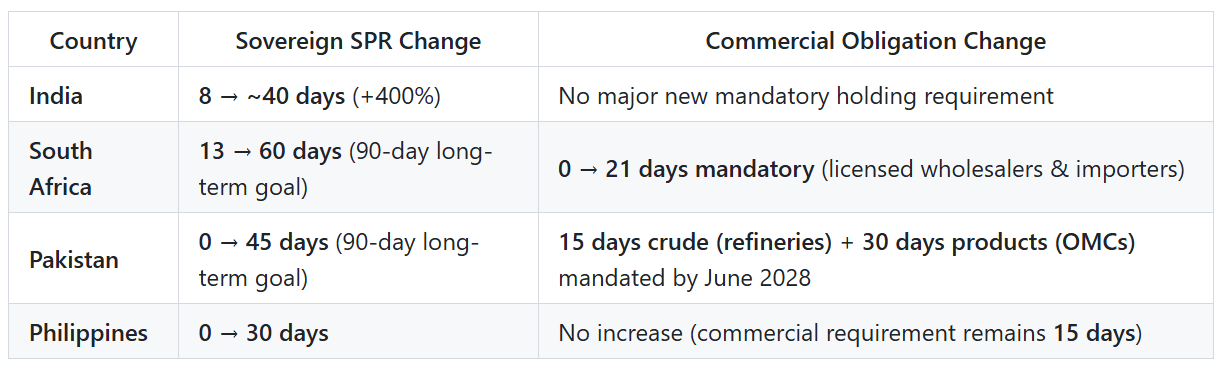
Task: Click 'No major new mandatory holding requirement'
Action: click(x=806, y=96)
